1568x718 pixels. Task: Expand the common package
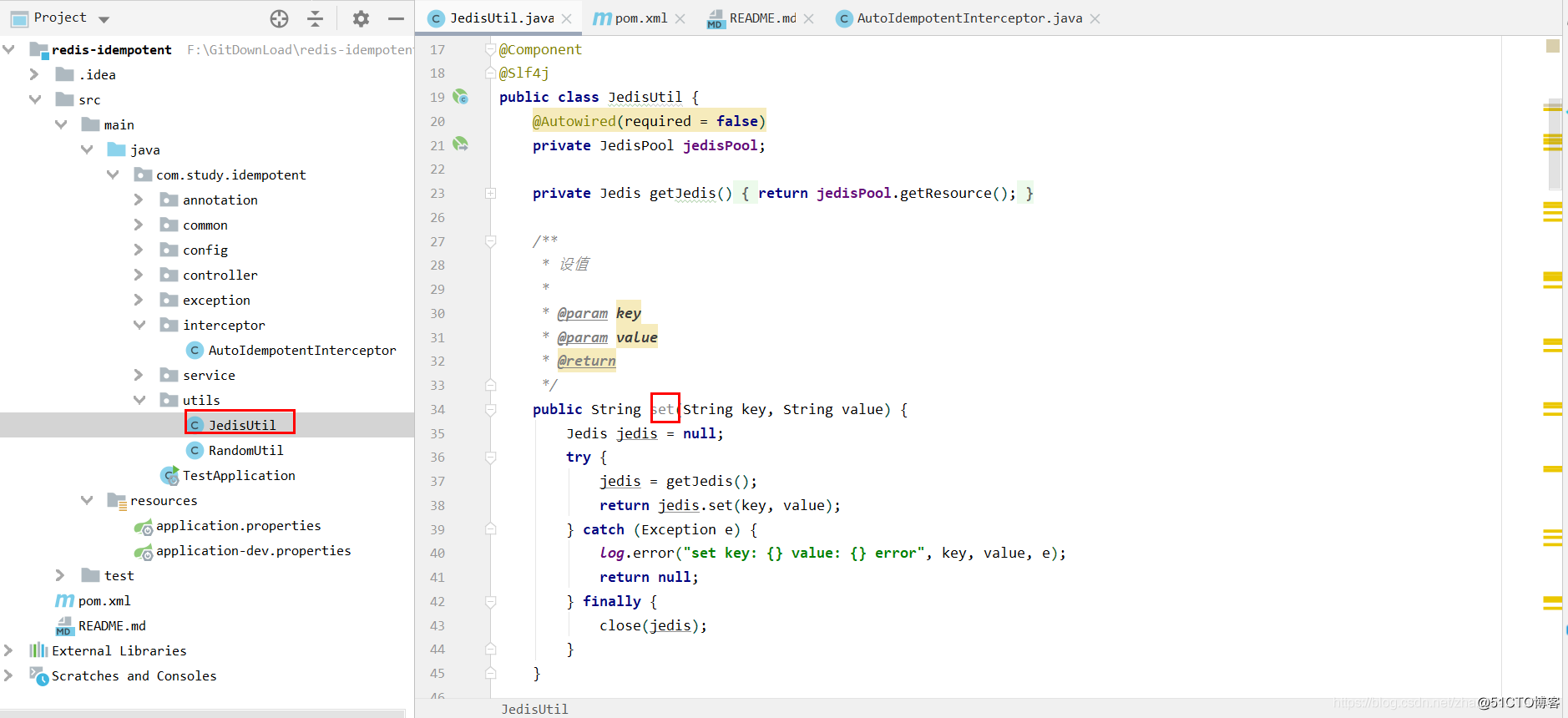pyautogui.click(x=139, y=225)
